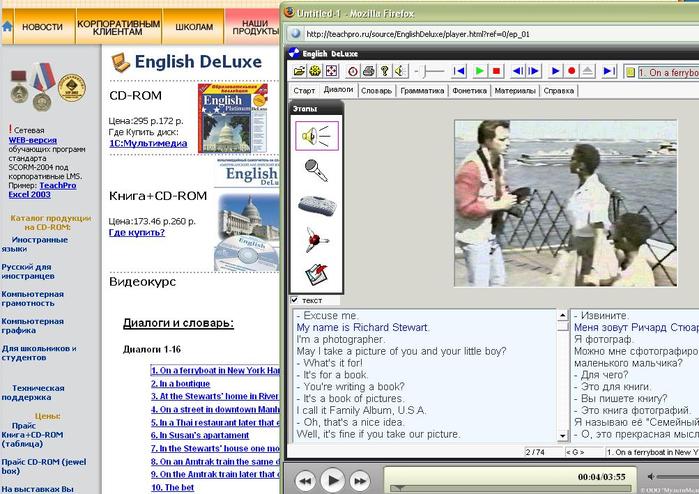The width and height of the screenshot is (699, 494).
Task: Step to the next phrase with the blue right arrow
Action: (x=533, y=71)
